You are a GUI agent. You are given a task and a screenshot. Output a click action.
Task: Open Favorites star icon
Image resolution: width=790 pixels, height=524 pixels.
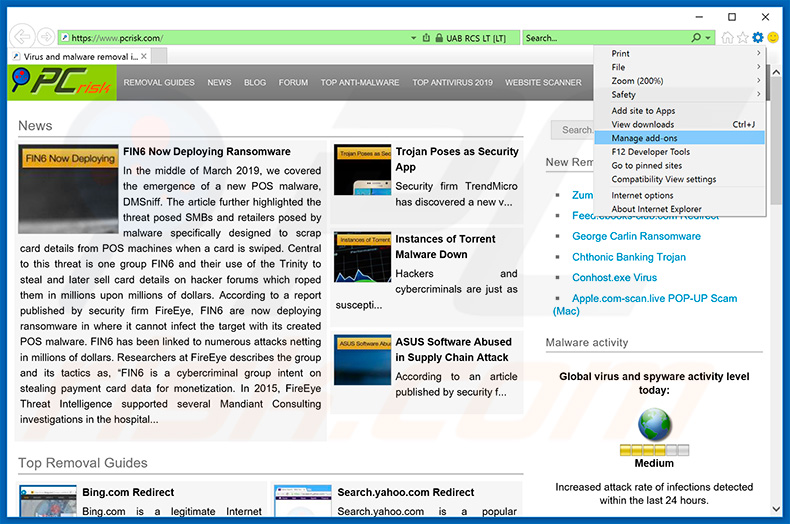coord(742,37)
